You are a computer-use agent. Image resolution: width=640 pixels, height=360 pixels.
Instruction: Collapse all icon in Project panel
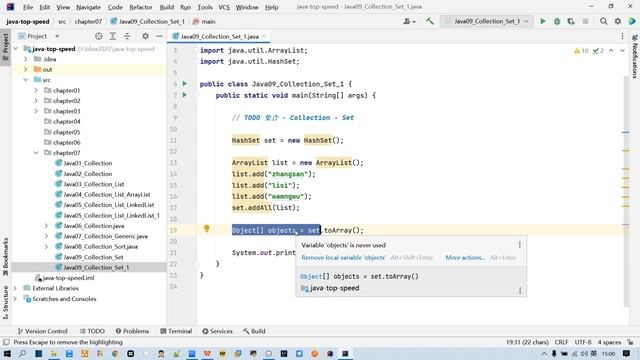click(127, 36)
